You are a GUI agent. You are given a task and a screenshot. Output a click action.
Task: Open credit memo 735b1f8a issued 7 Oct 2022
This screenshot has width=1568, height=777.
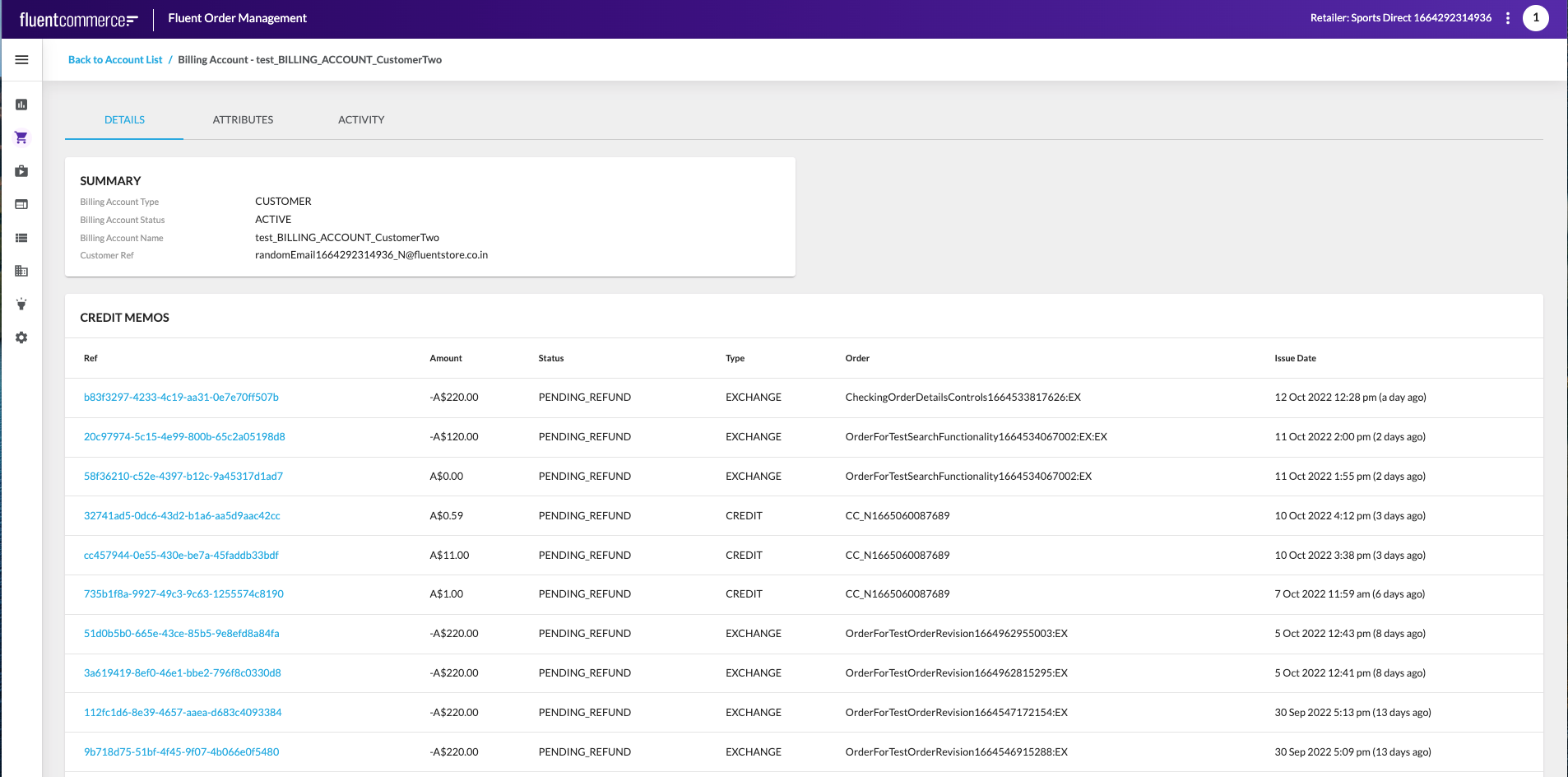tap(183, 593)
